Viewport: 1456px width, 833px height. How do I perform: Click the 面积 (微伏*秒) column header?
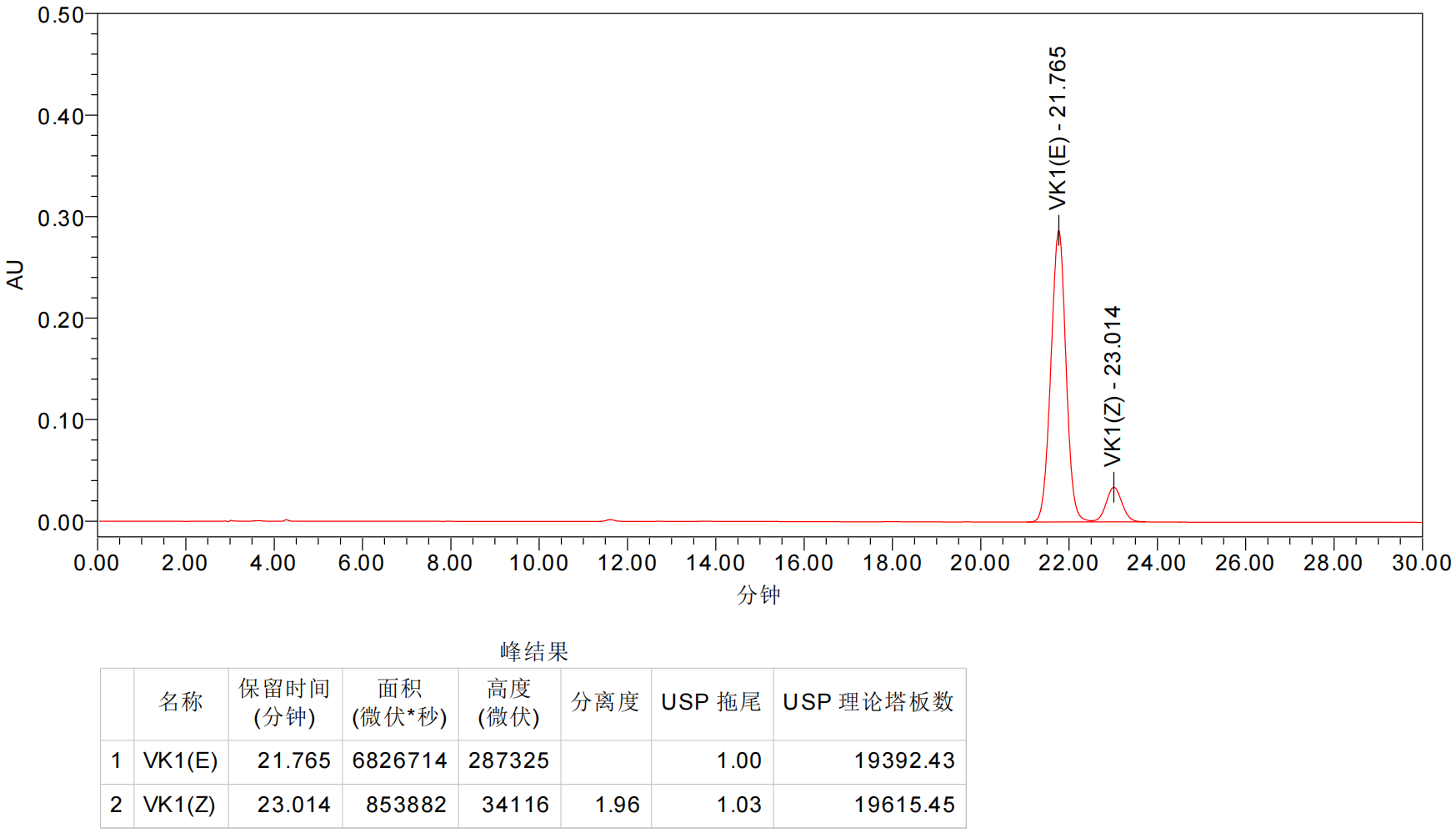coord(400,702)
